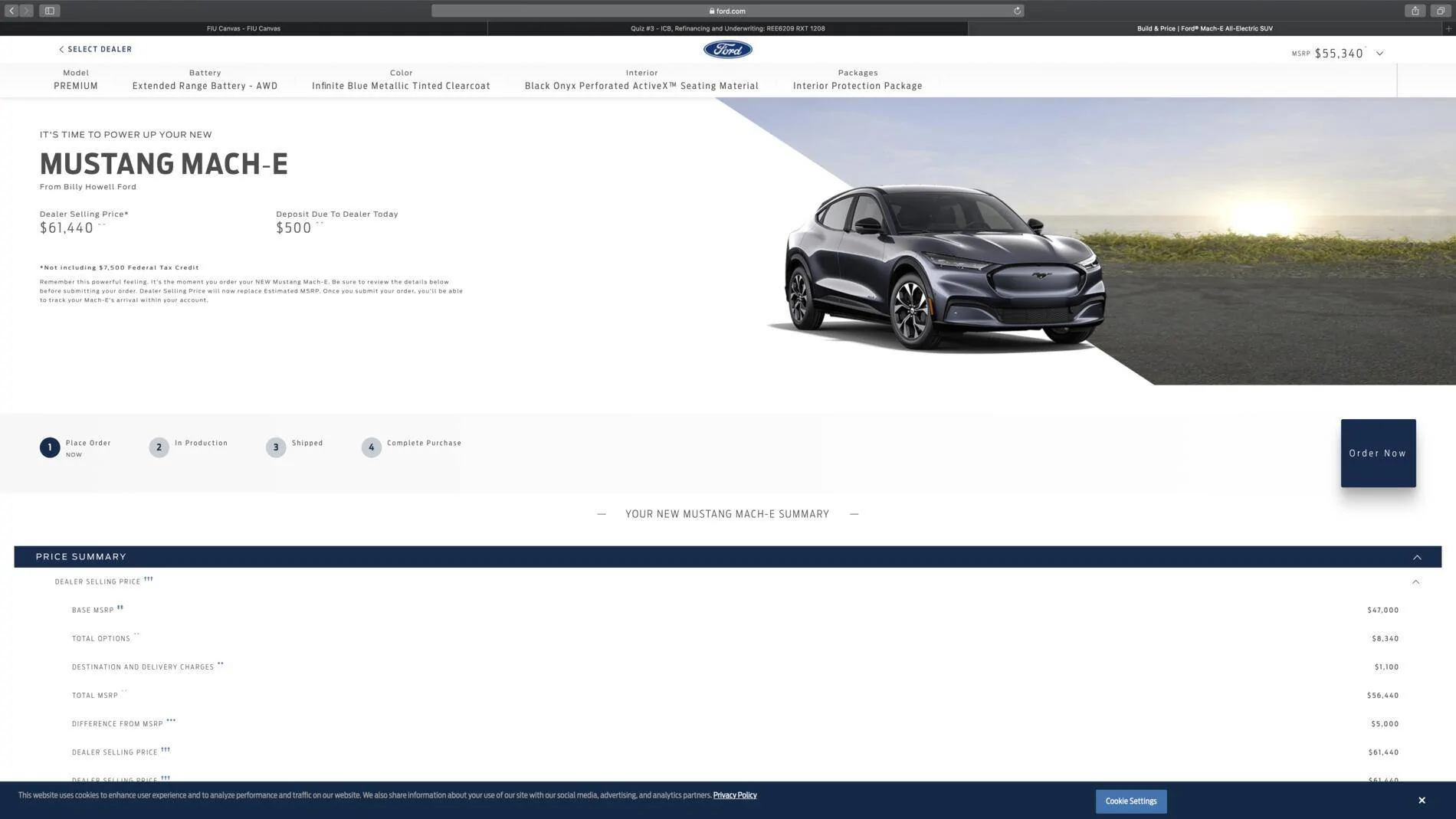Click the $8,340 total options value

coord(1385,639)
